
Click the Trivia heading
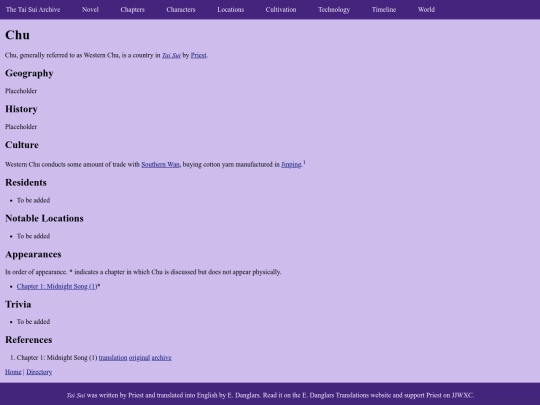pos(18,304)
